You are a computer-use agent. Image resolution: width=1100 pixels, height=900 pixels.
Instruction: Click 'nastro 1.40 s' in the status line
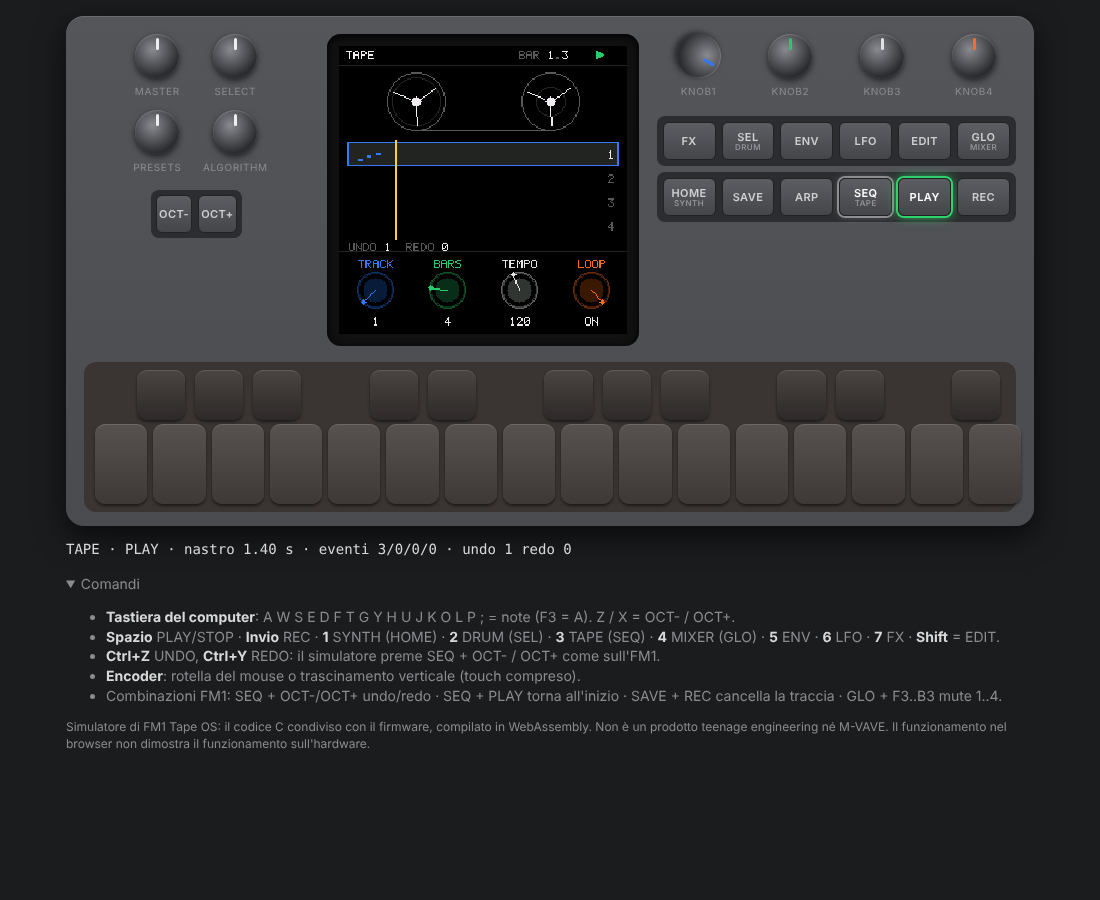[x=239, y=549]
